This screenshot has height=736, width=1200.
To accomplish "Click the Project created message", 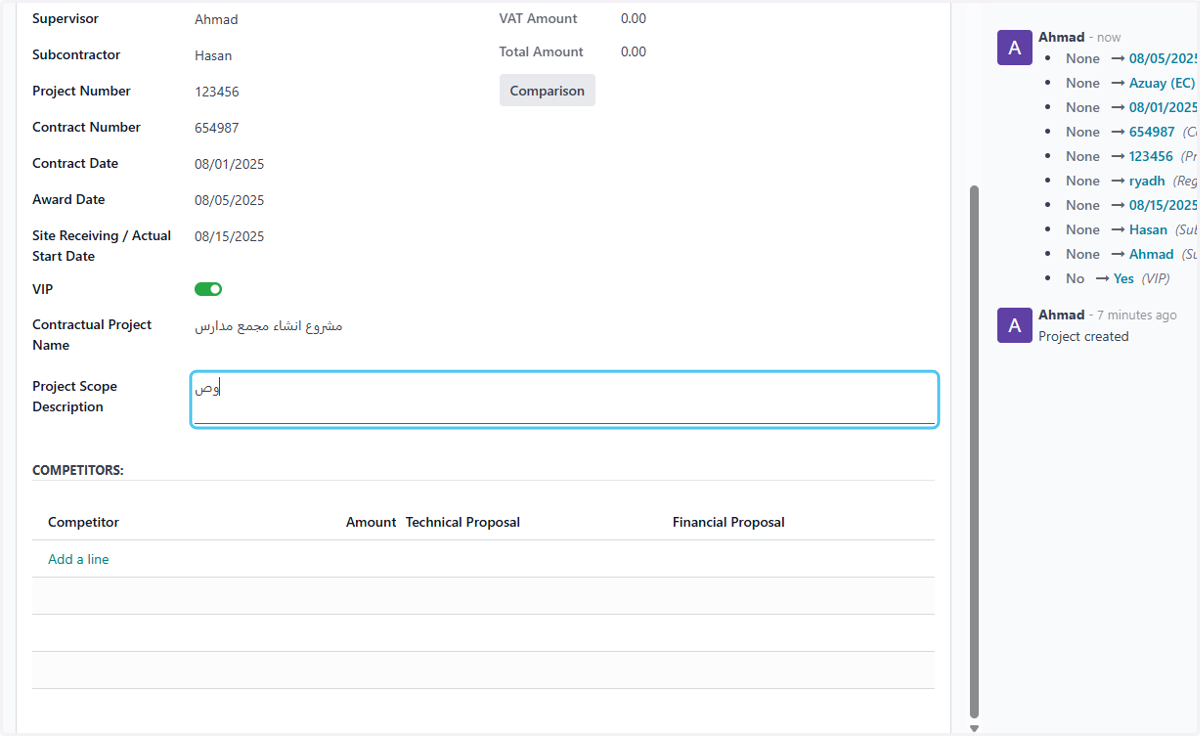I will [x=1083, y=336].
